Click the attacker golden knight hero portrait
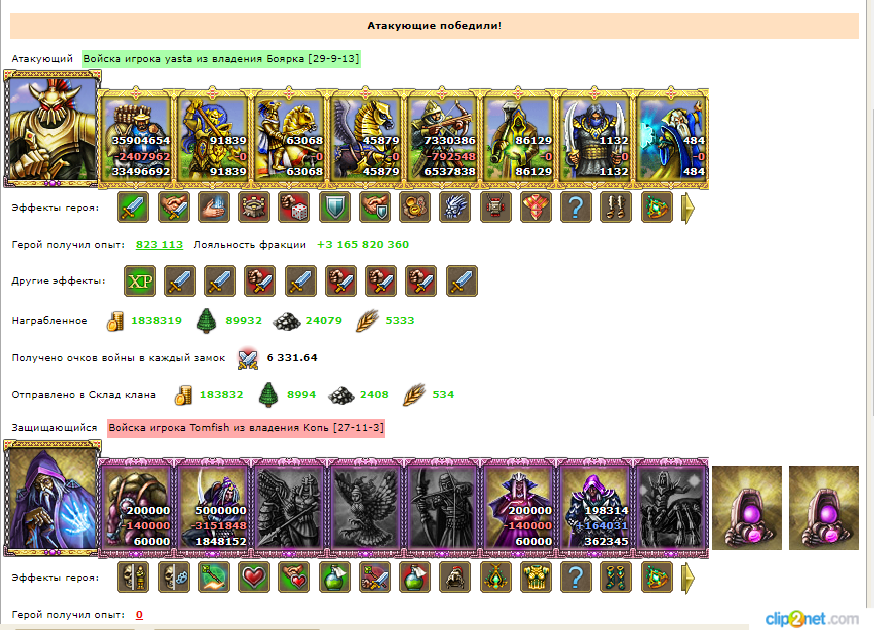874x630 pixels. point(52,129)
